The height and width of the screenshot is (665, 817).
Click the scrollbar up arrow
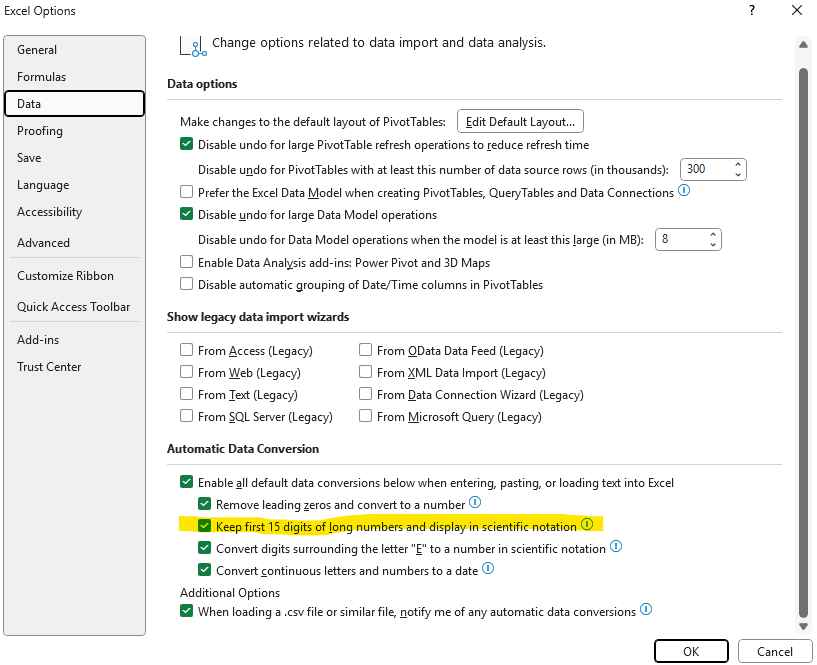click(x=803, y=45)
